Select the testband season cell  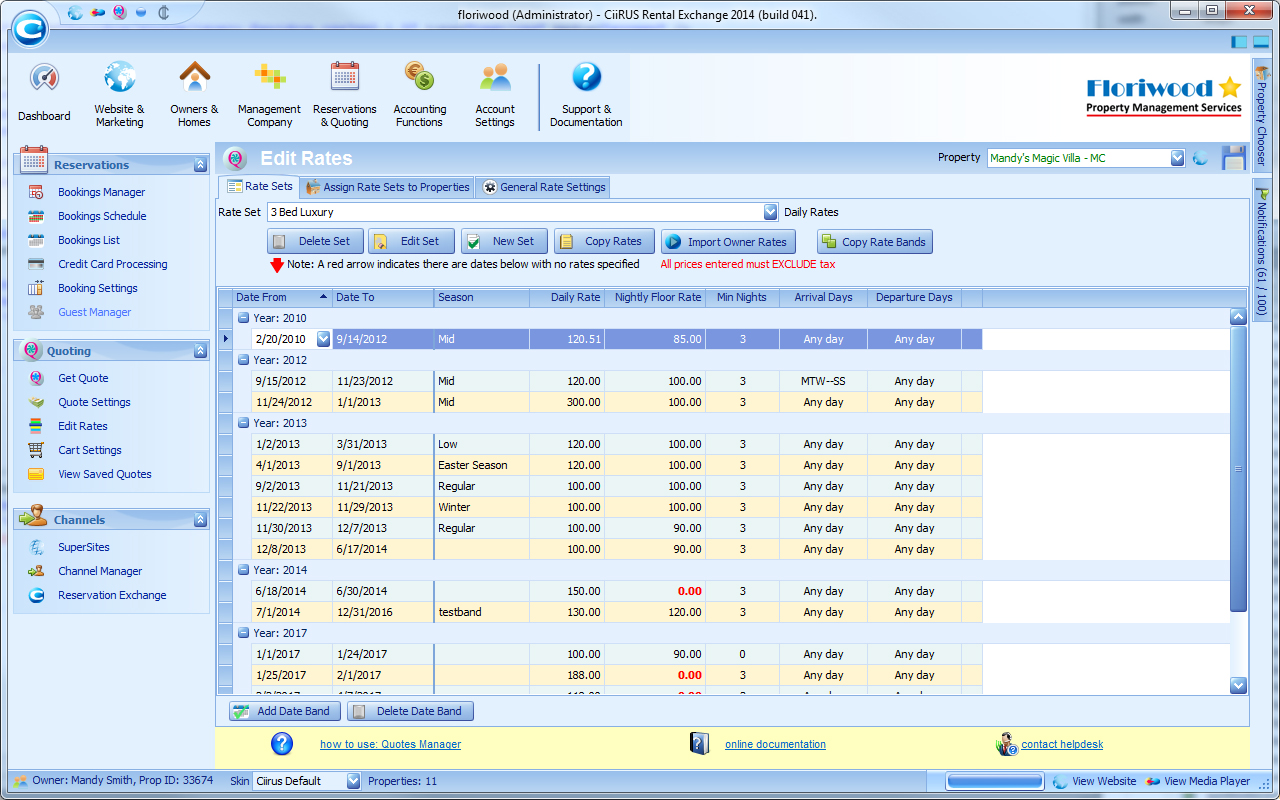point(482,612)
